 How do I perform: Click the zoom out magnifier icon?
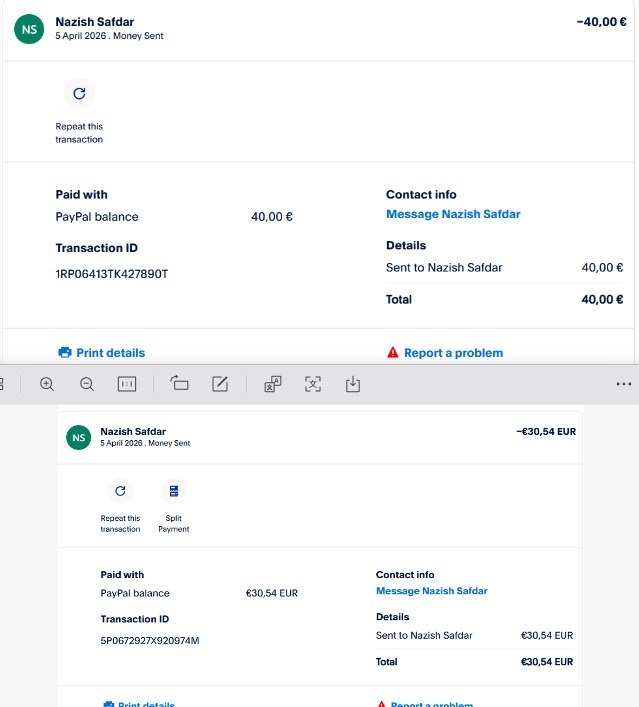click(87, 384)
